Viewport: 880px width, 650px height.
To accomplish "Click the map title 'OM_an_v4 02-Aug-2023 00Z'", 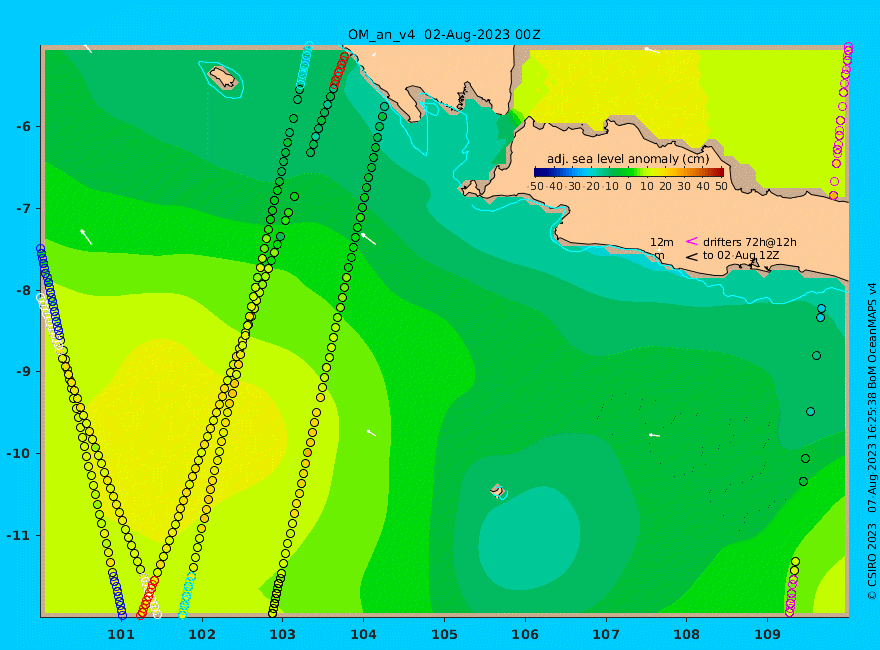I will point(444,35).
